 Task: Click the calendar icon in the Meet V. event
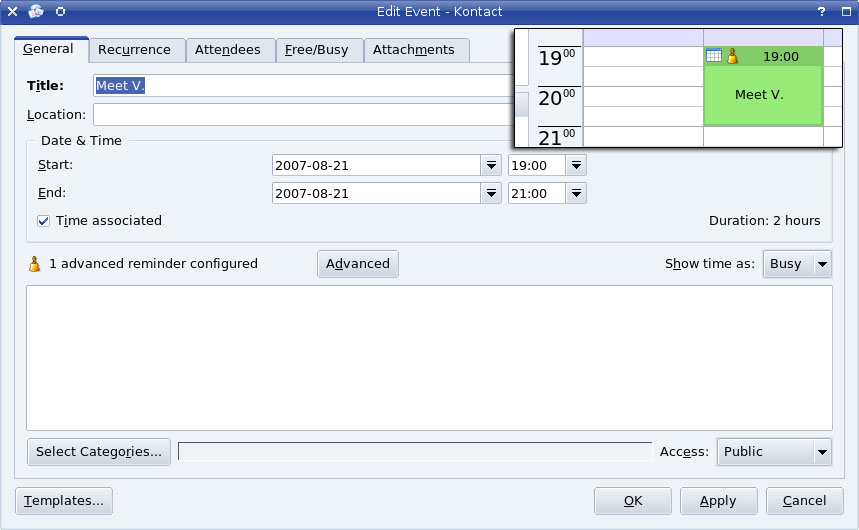point(713,55)
